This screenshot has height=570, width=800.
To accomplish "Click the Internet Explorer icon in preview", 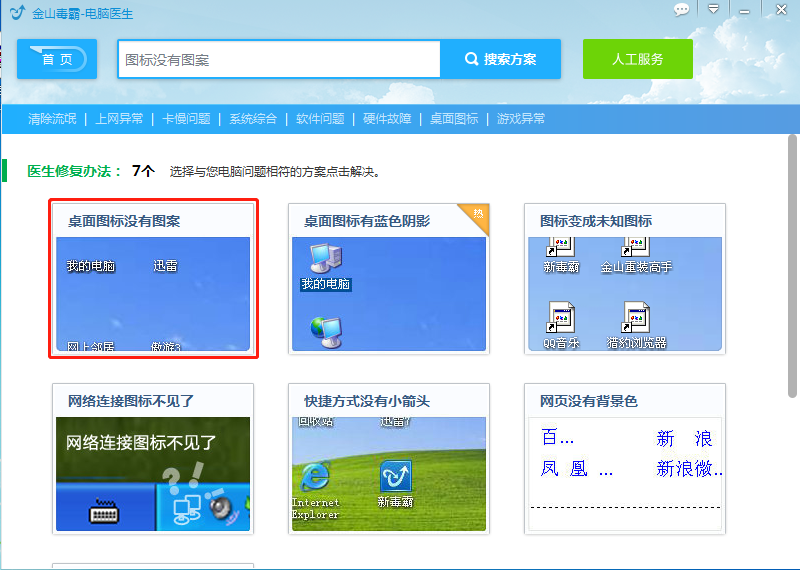I will click(315, 477).
